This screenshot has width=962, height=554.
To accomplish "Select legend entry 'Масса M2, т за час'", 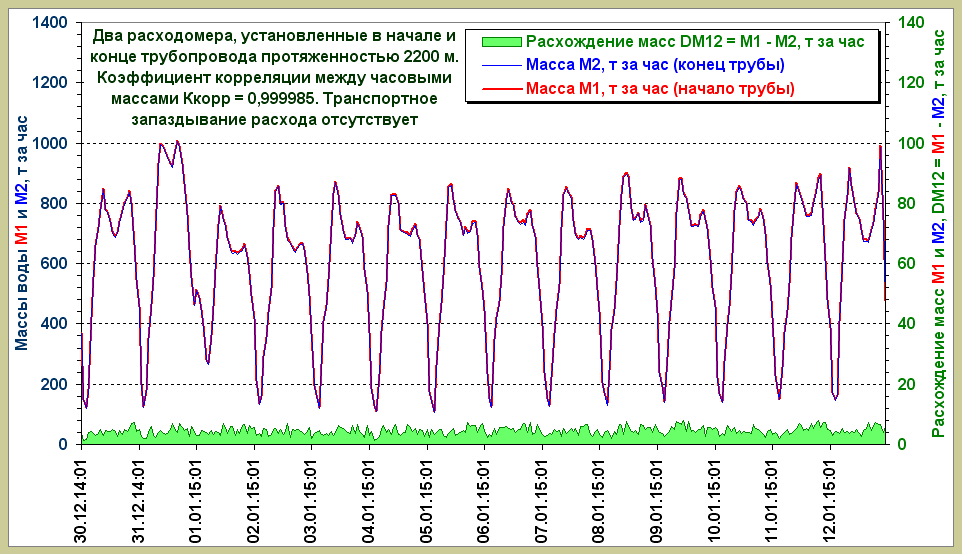I will (x=654, y=65).
